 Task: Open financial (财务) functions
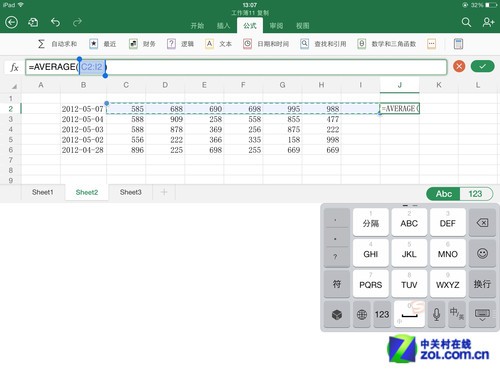[142, 44]
